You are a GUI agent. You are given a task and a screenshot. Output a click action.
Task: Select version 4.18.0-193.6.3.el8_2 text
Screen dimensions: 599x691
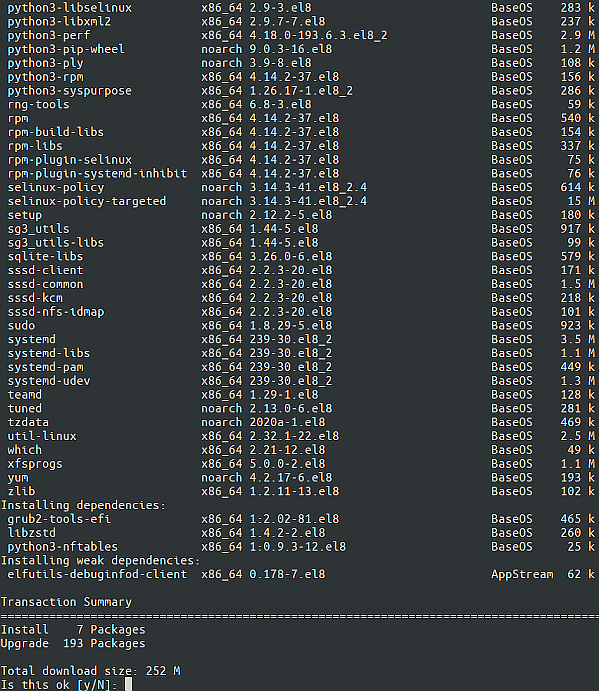point(318,35)
